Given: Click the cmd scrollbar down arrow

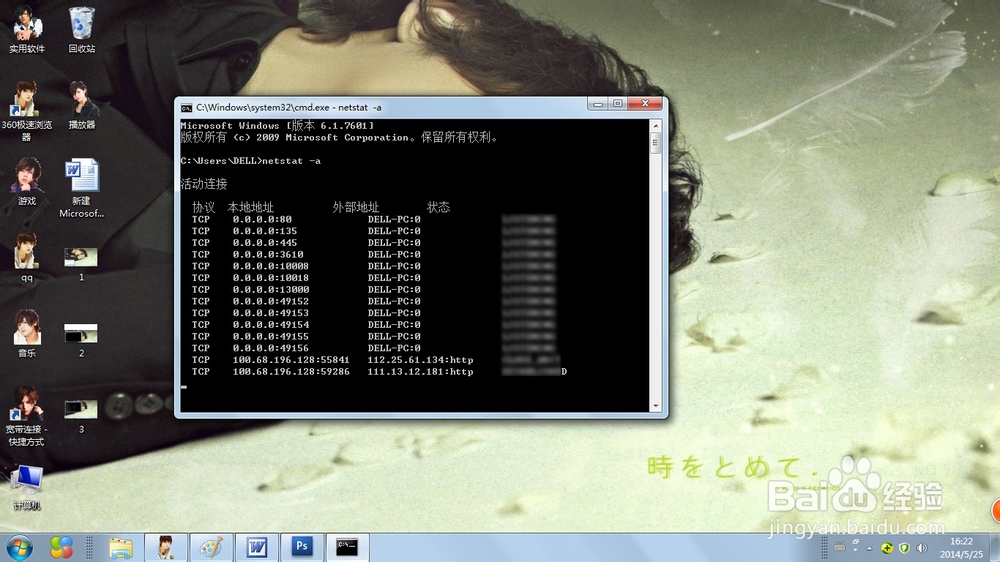Looking at the screenshot, I should [655, 406].
